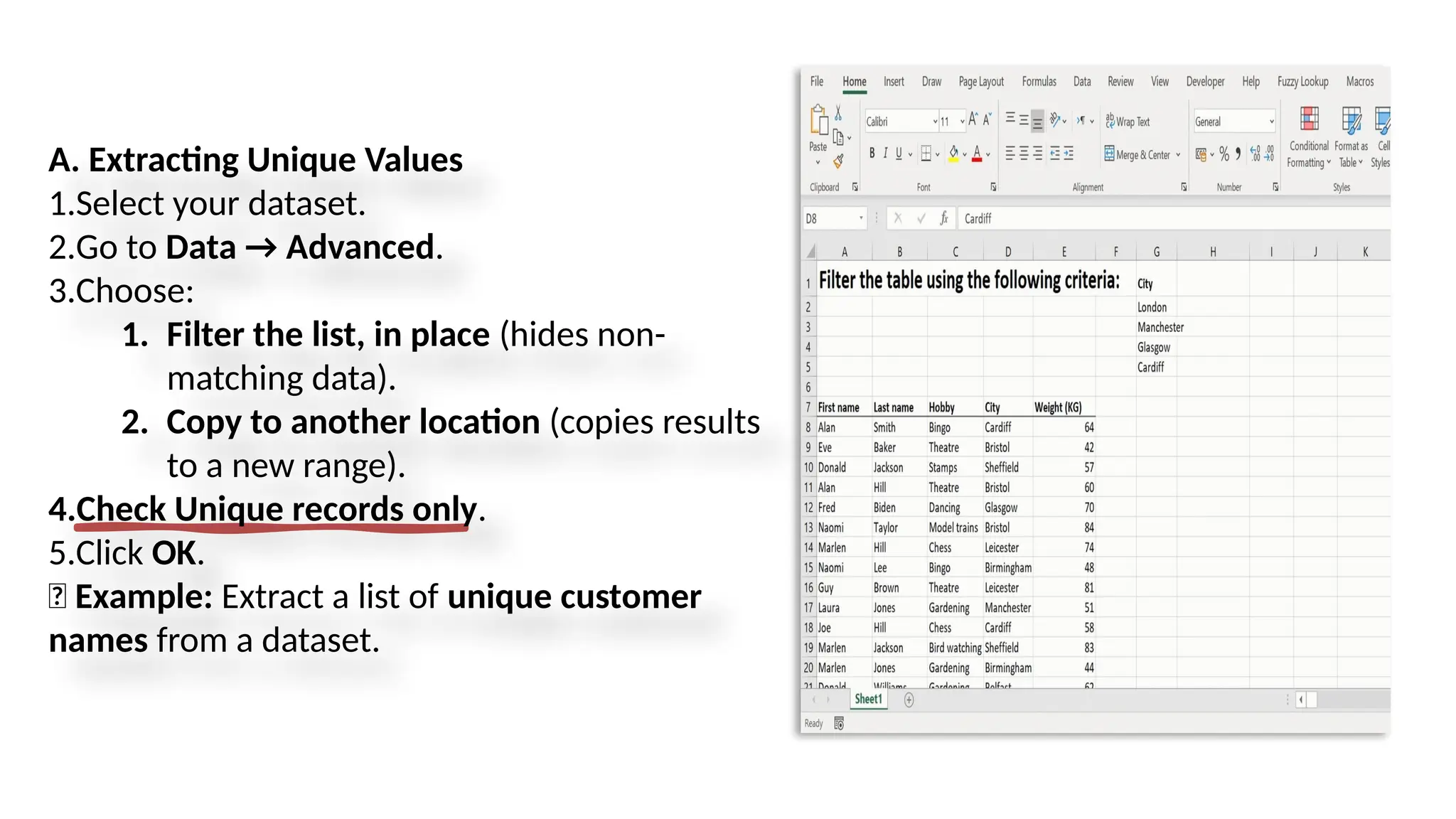Select cell with Manchester criteria
Screen dimensions: 1456x819
point(1157,327)
